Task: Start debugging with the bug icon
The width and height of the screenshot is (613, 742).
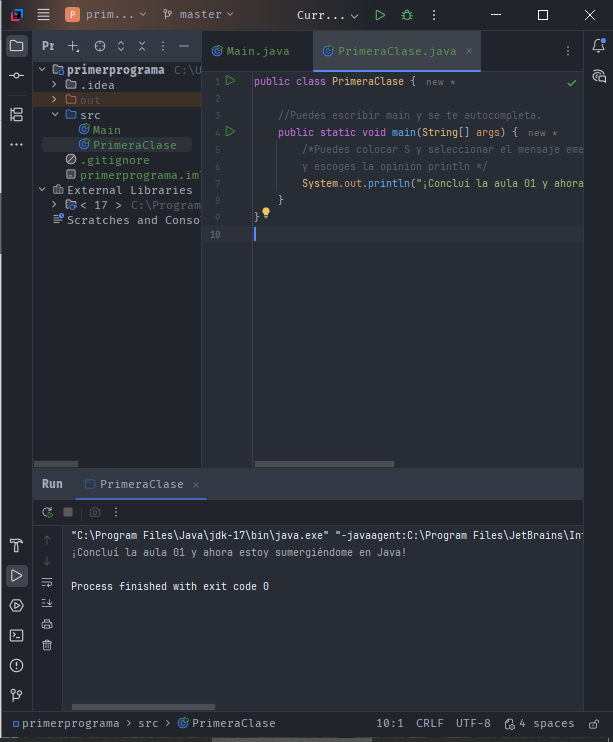Action: (x=406, y=15)
